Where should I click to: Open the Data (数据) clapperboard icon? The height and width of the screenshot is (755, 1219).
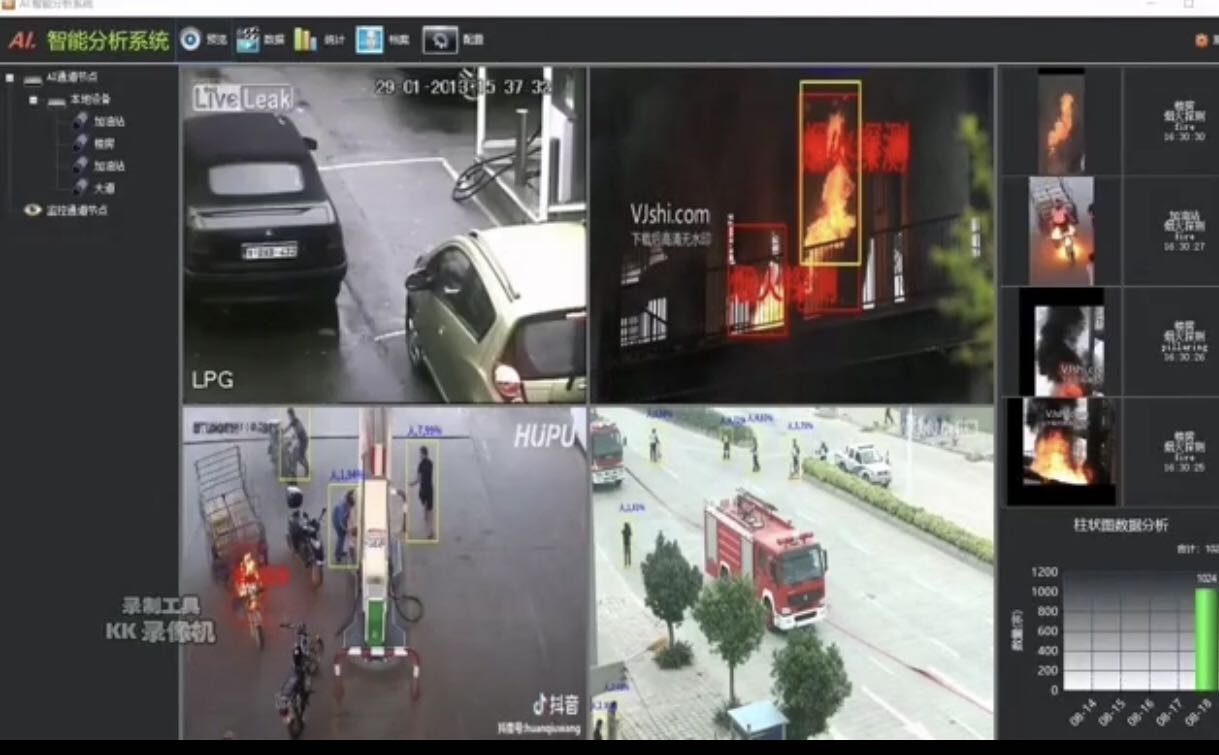tap(247, 40)
